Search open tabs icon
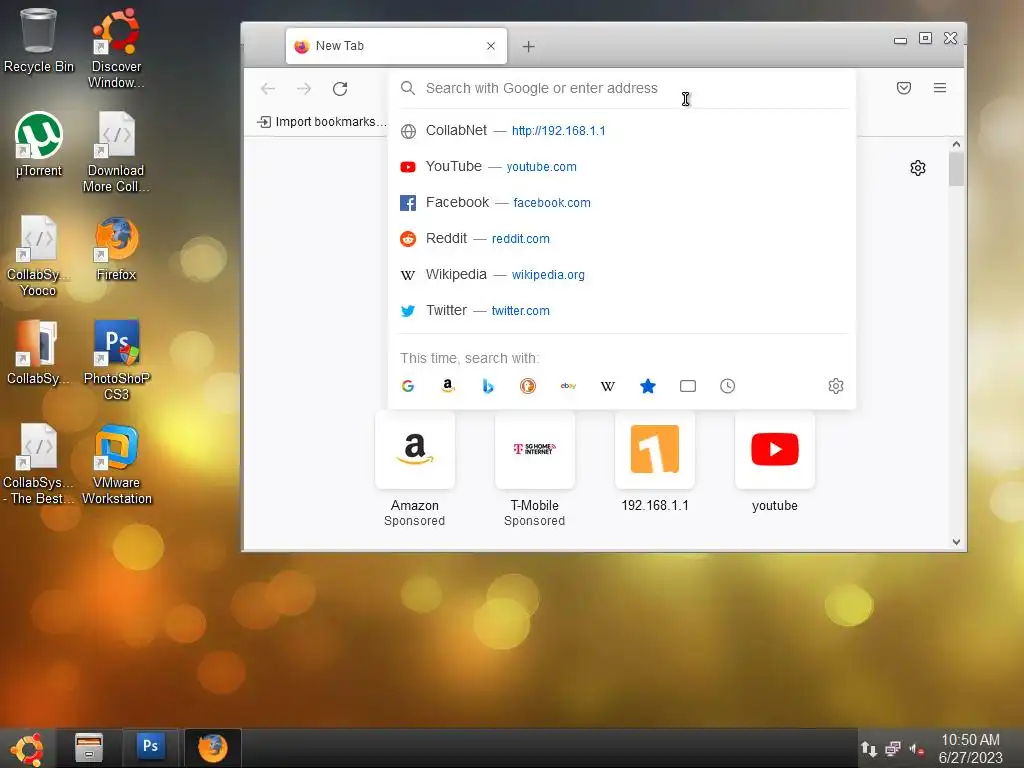 click(x=688, y=386)
